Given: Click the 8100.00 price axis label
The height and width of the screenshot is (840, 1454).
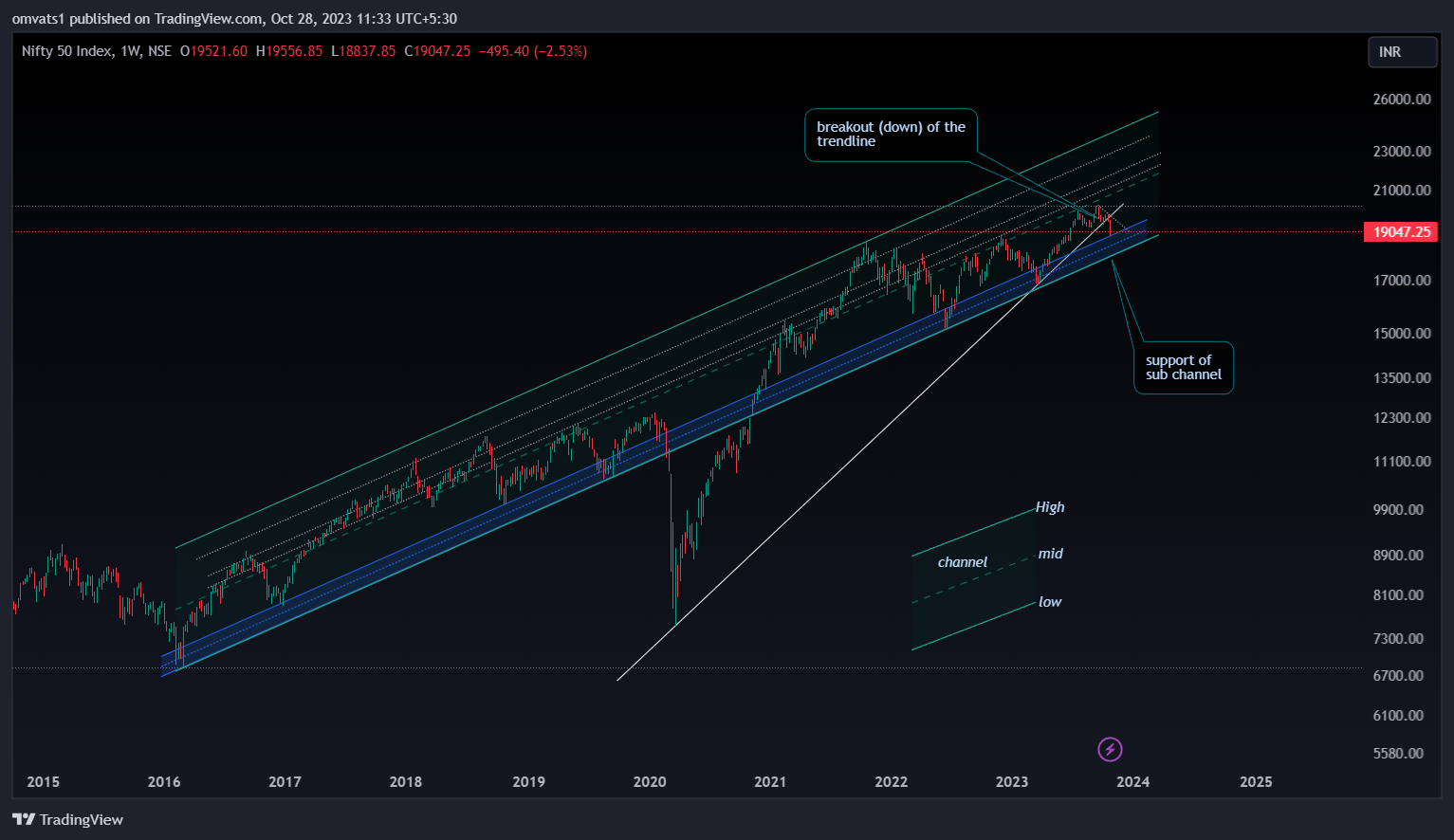Looking at the screenshot, I should [x=1398, y=595].
